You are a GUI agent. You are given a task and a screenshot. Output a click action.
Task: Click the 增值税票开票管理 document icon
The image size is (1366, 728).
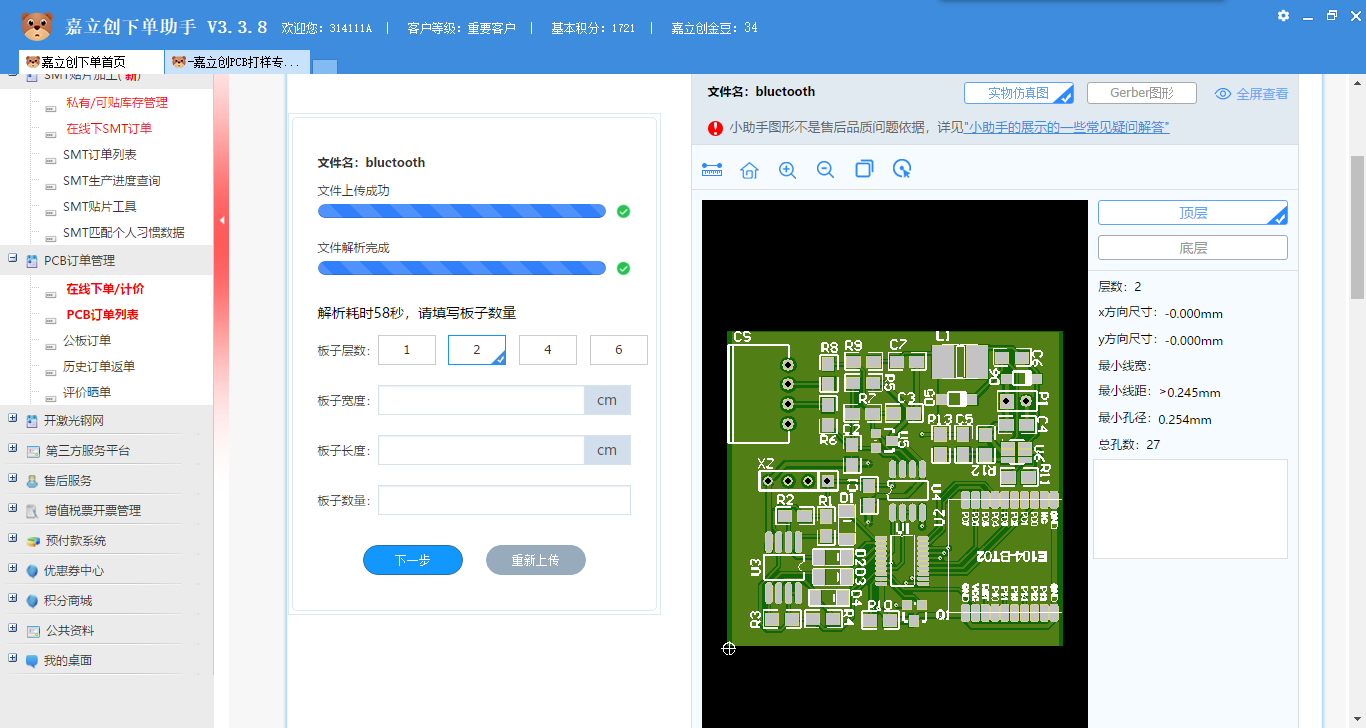tap(33, 511)
